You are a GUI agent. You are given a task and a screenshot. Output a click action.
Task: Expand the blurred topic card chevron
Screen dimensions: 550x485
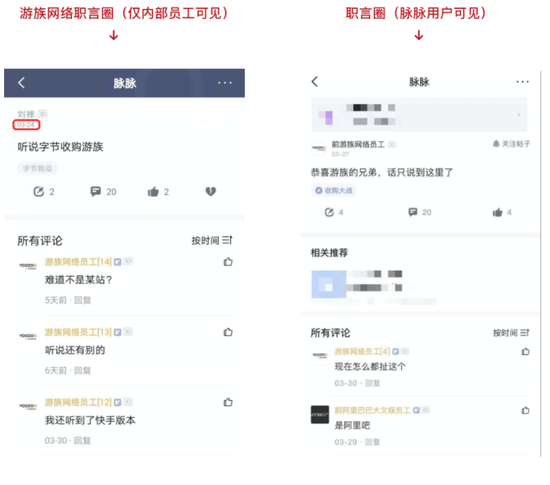point(518,115)
